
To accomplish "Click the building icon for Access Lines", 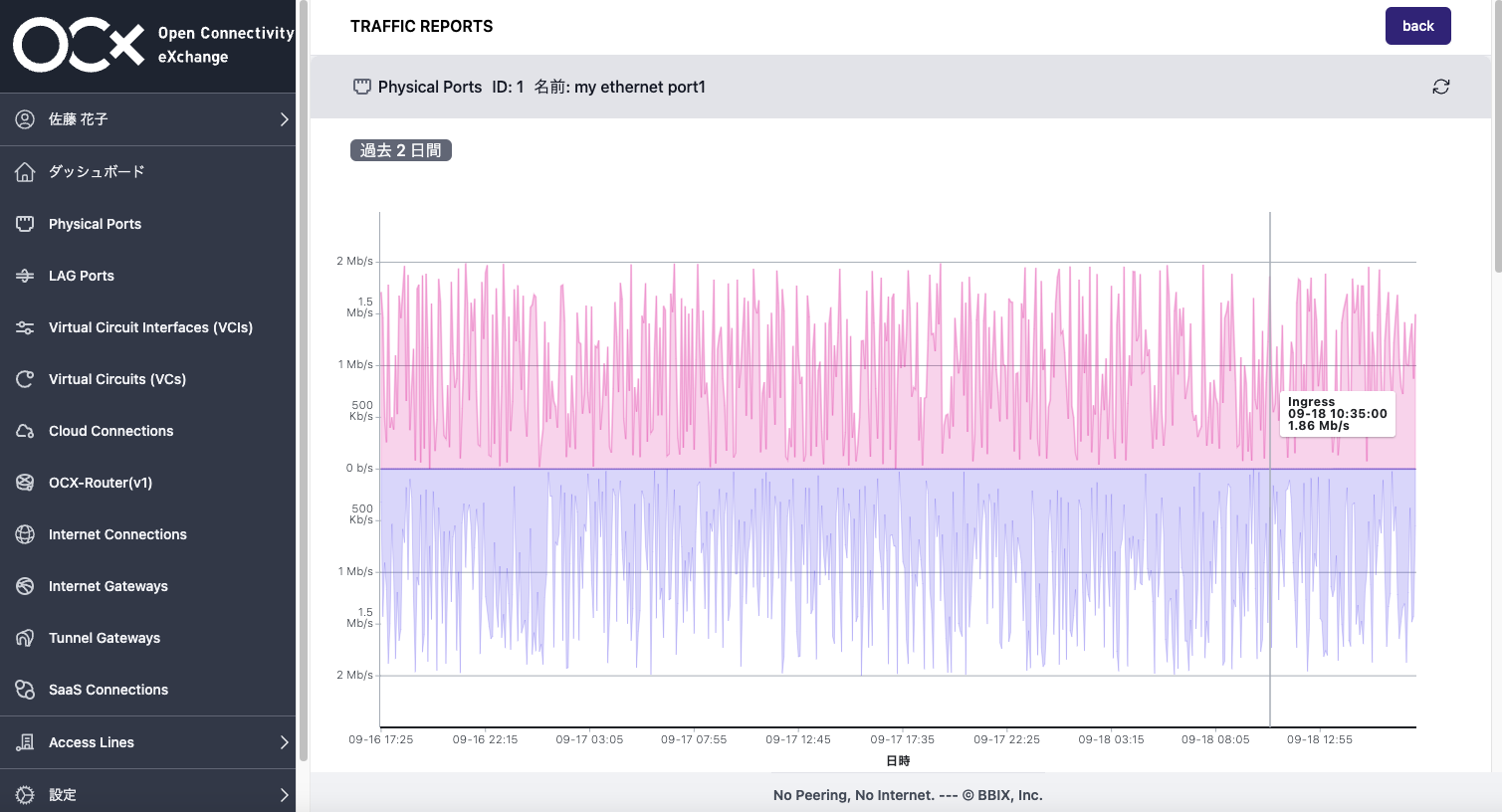I will pyautogui.click(x=25, y=742).
